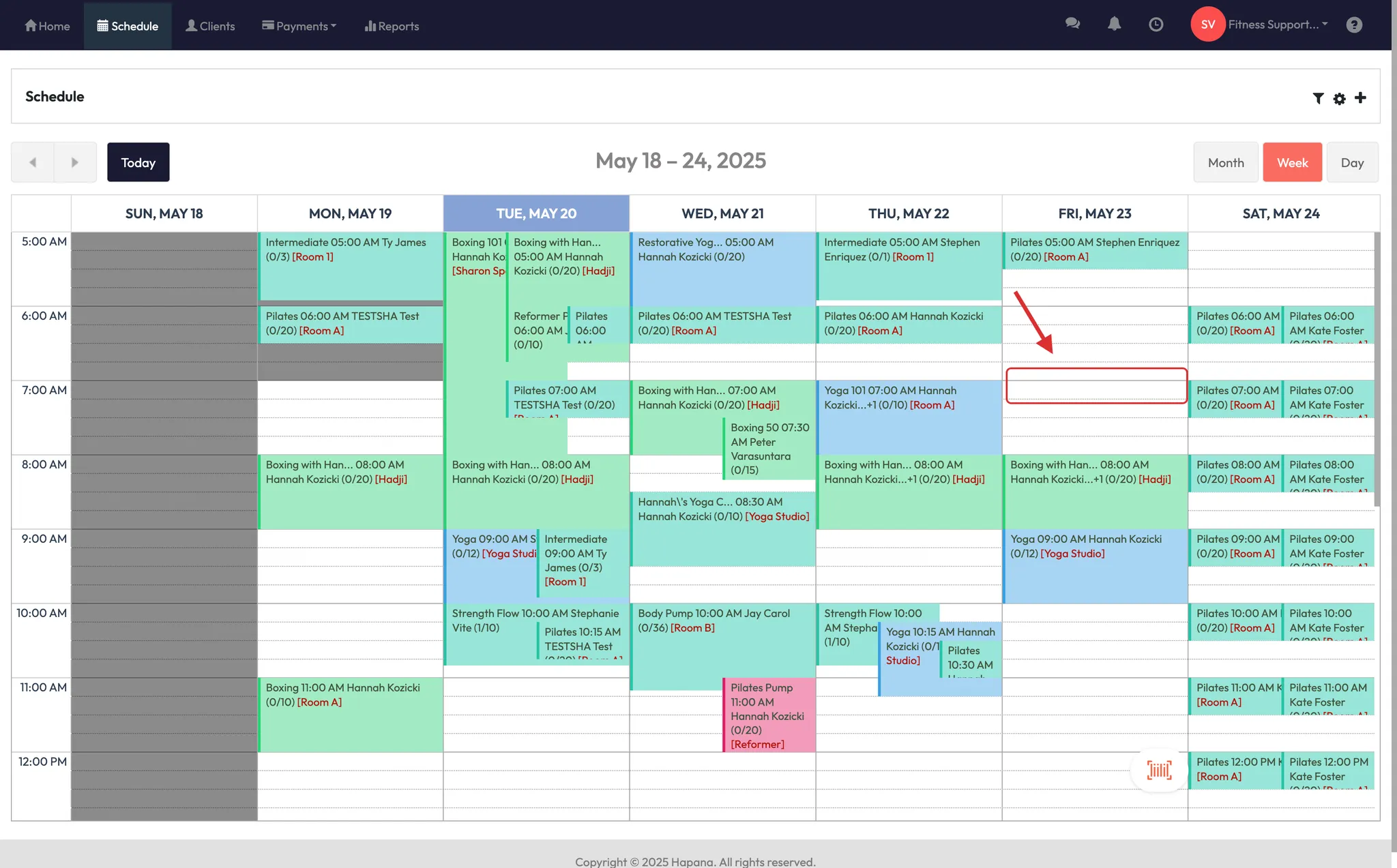Open pink Pilates Pump 11:00 AM class

point(769,715)
